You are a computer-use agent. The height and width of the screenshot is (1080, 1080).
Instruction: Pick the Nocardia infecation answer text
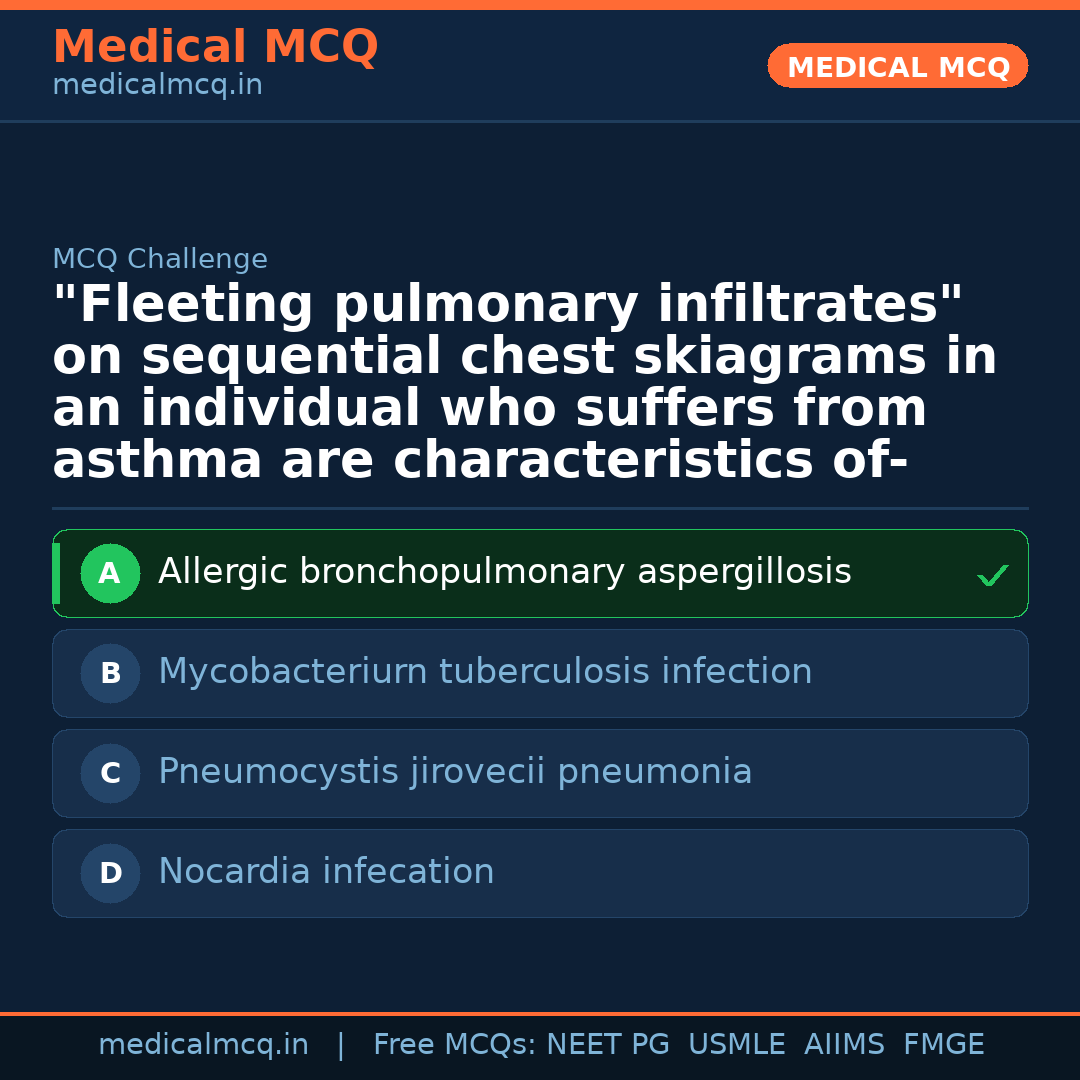[x=326, y=872]
